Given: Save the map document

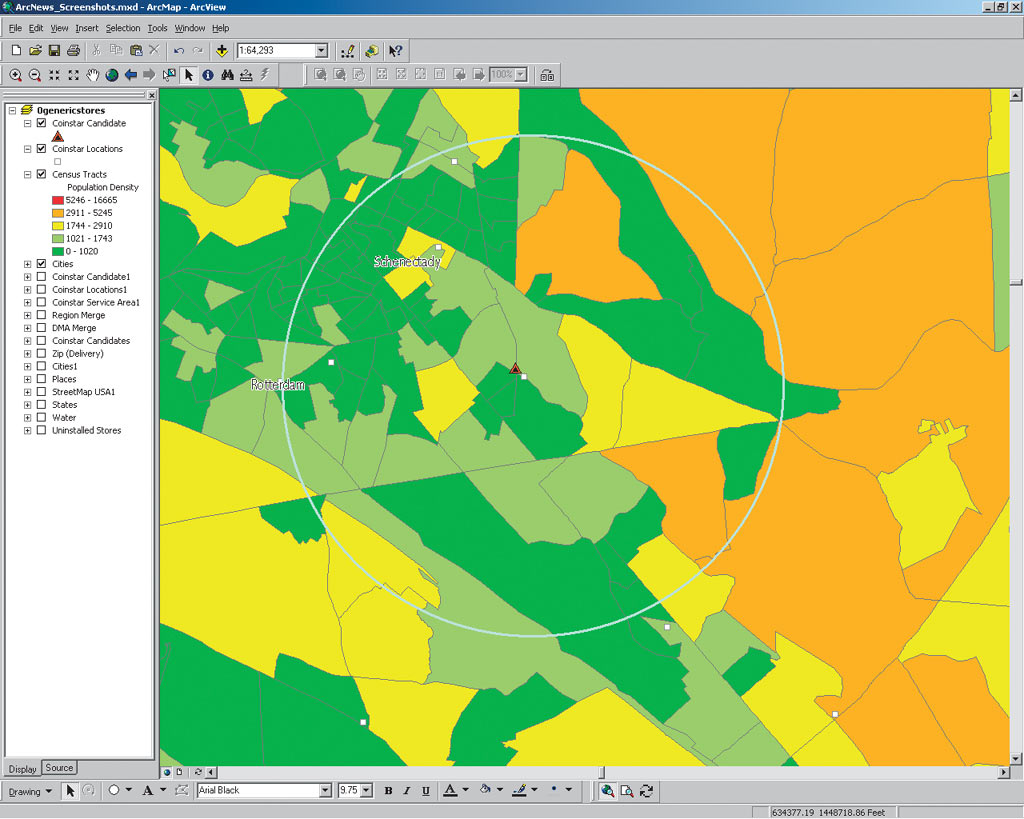Looking at the screenshot, I should 54,50.
